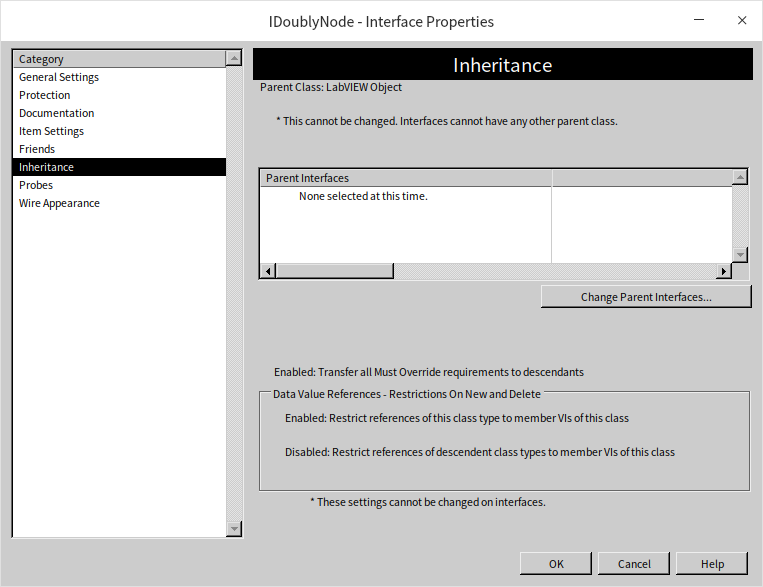Click Cancel to dismiss dialog
This screenshot has height=587, width=763.
click(x=634, y=564)
